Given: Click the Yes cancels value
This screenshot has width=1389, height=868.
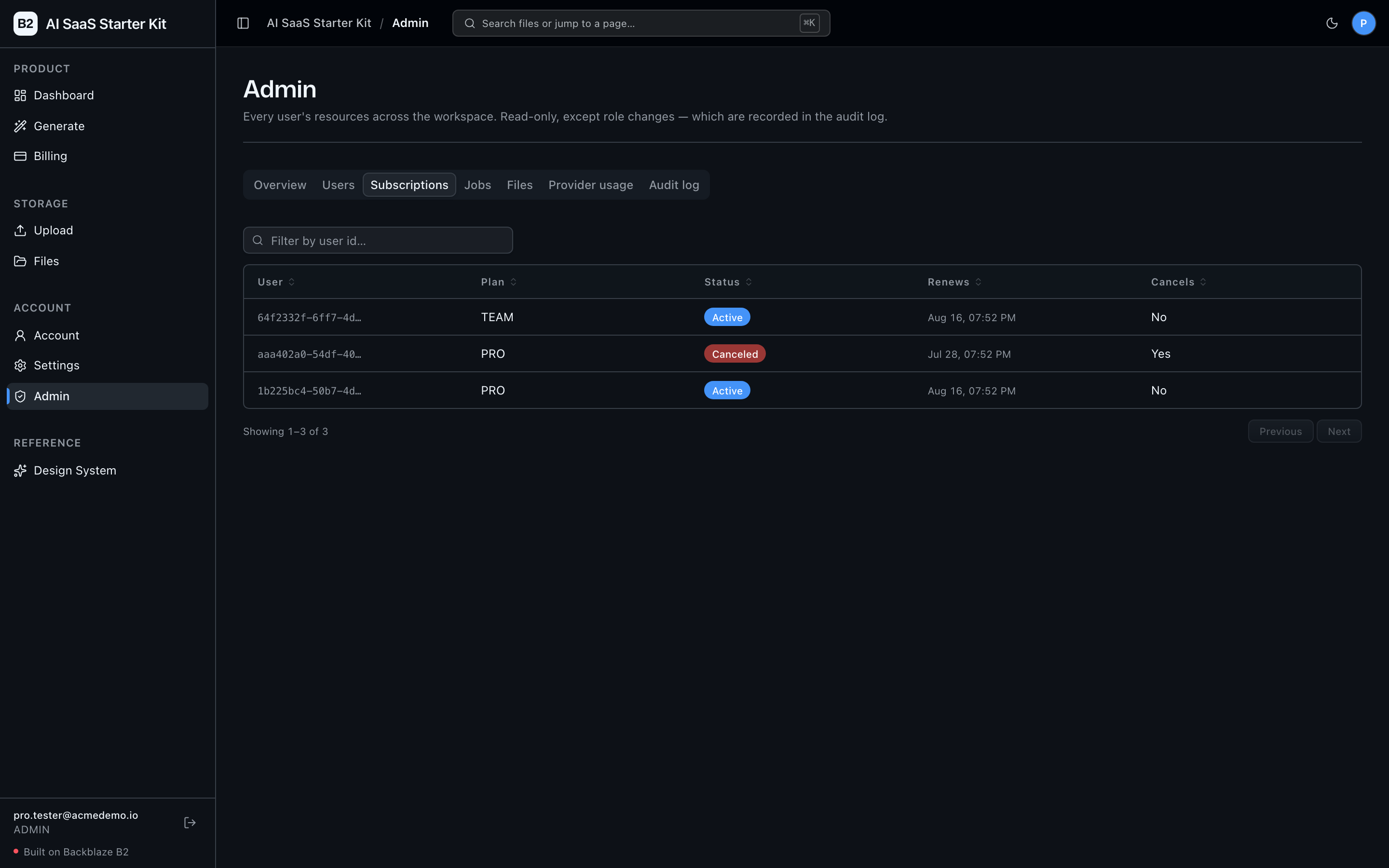Looking at the screenshot, I should 1160,354.
